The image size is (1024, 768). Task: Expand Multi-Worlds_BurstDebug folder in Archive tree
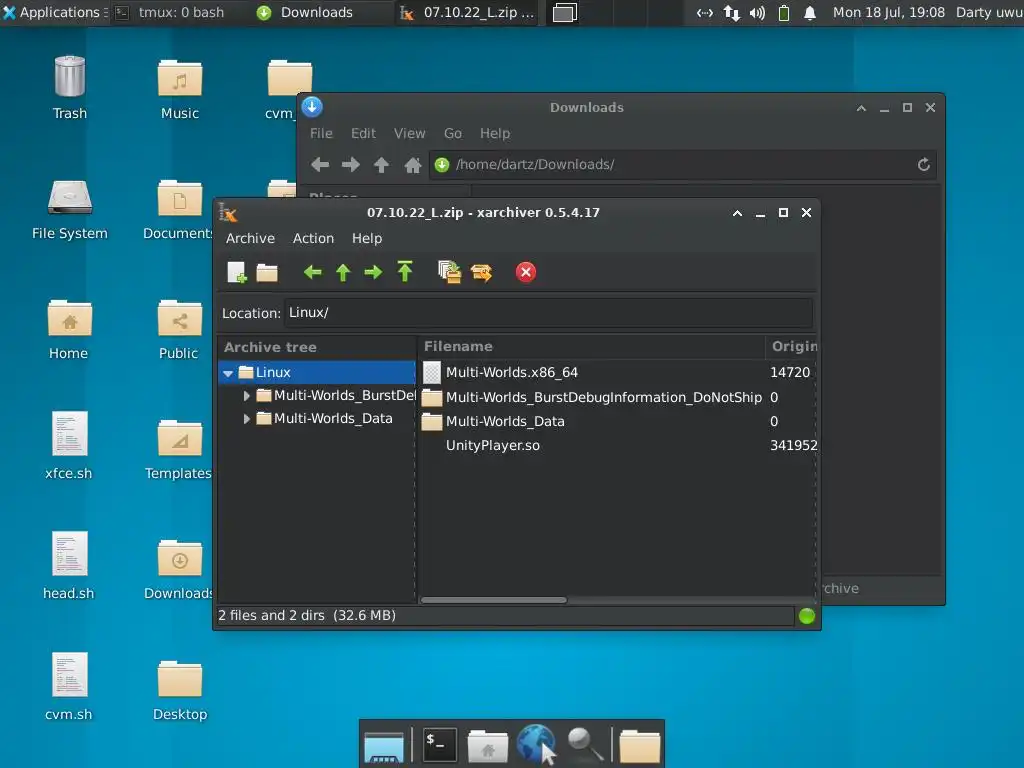click(246, 396)
